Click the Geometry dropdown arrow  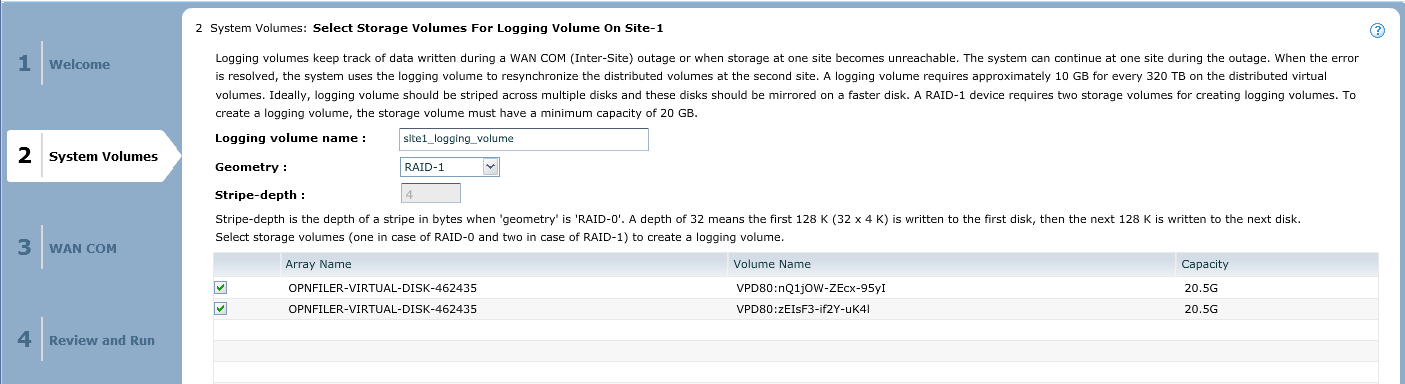(490, 167)
